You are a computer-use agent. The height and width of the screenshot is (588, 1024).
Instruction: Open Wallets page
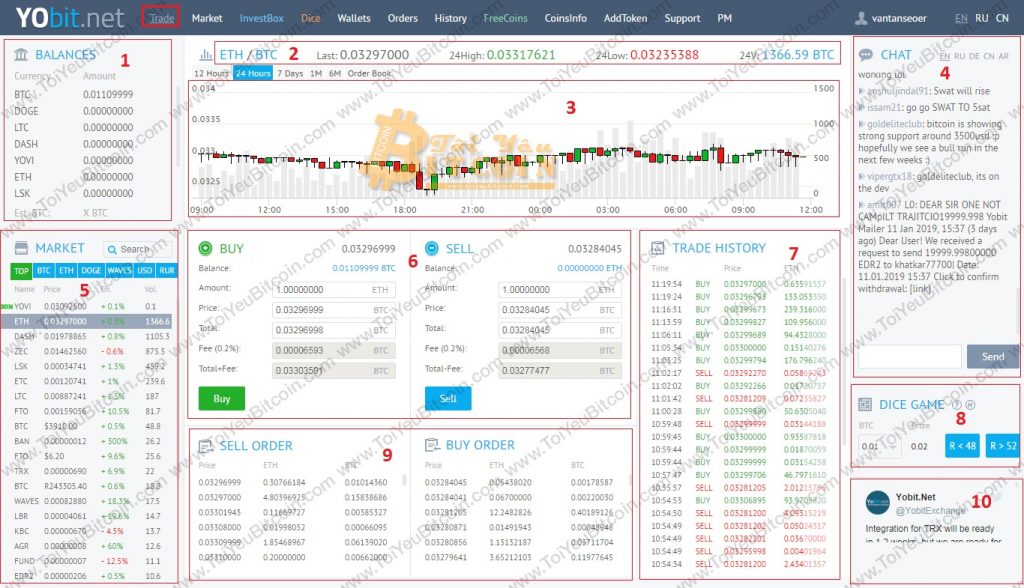click(x=354, y=18)
